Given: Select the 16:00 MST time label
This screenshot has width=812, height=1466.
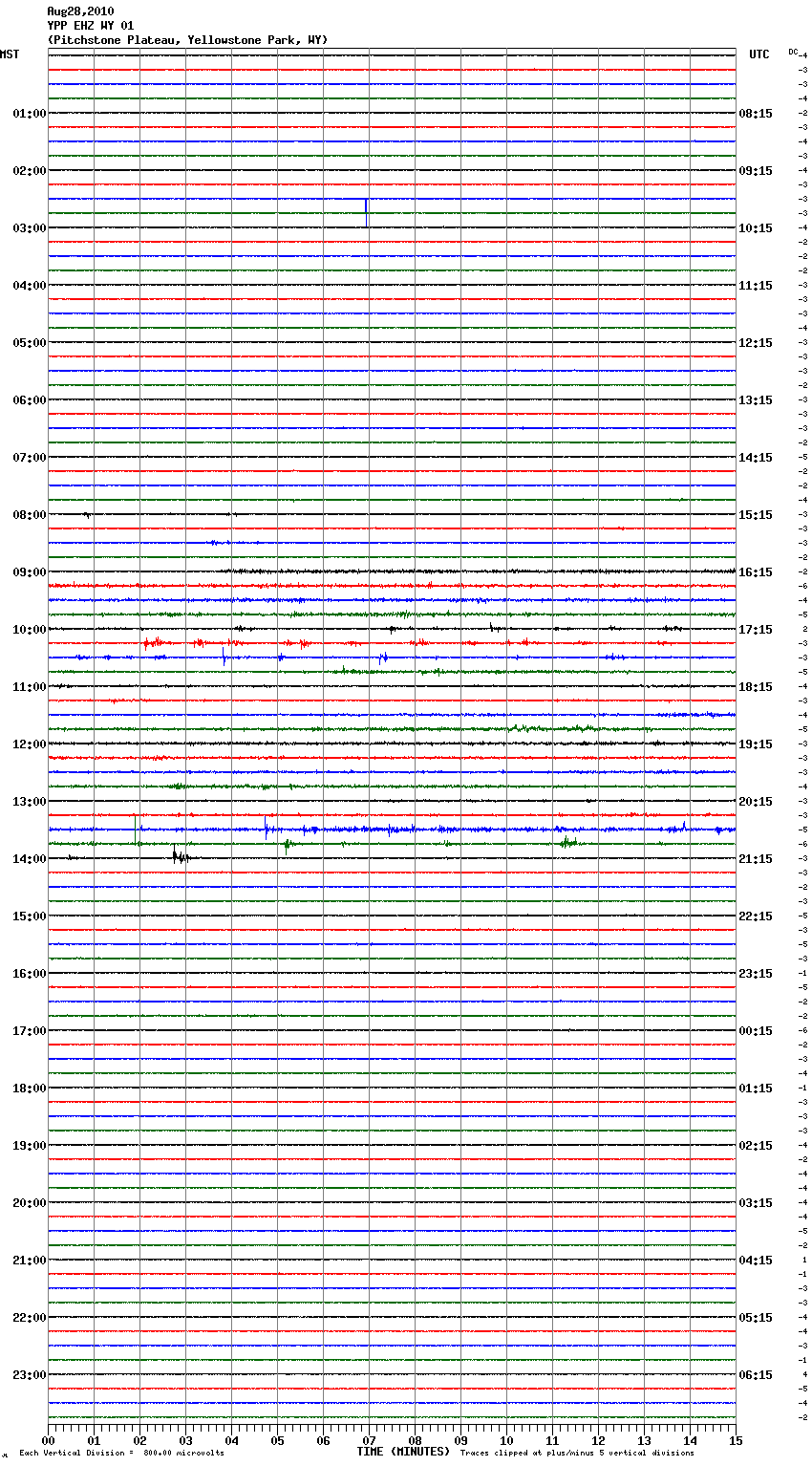Looking at the screenshot, I should 30,974.
